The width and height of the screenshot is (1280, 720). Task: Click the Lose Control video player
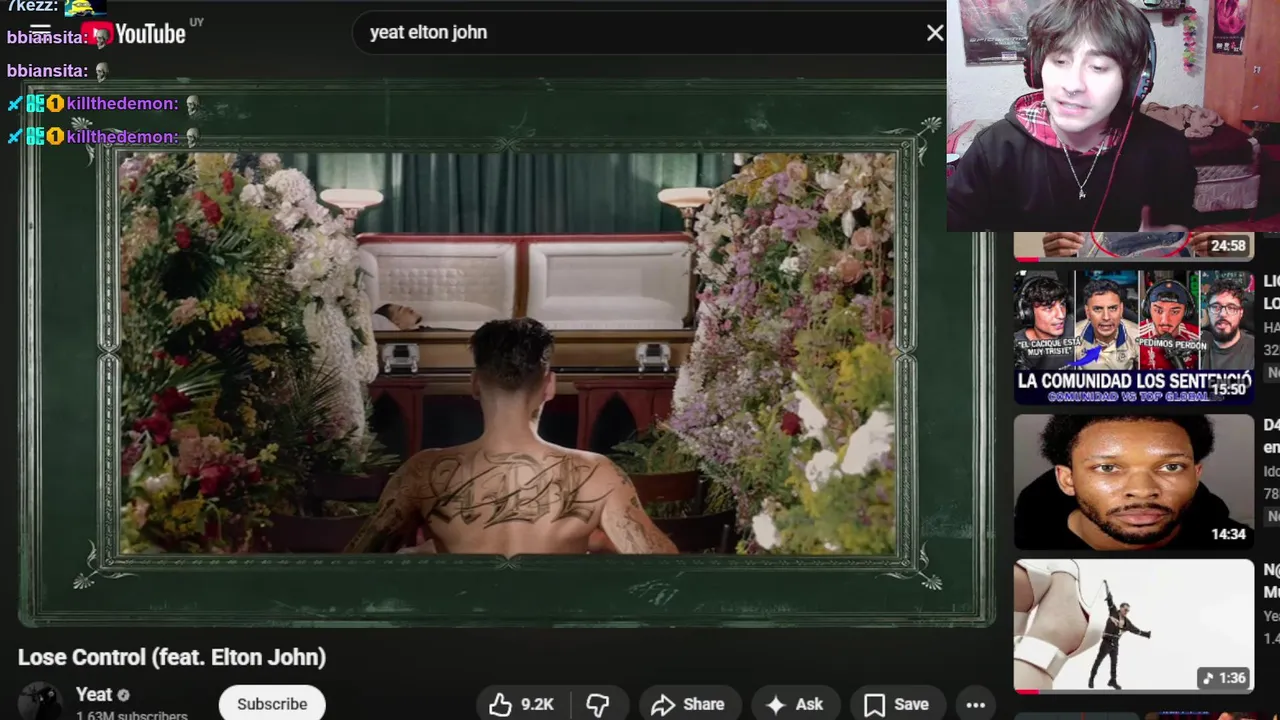coord(507,352)
